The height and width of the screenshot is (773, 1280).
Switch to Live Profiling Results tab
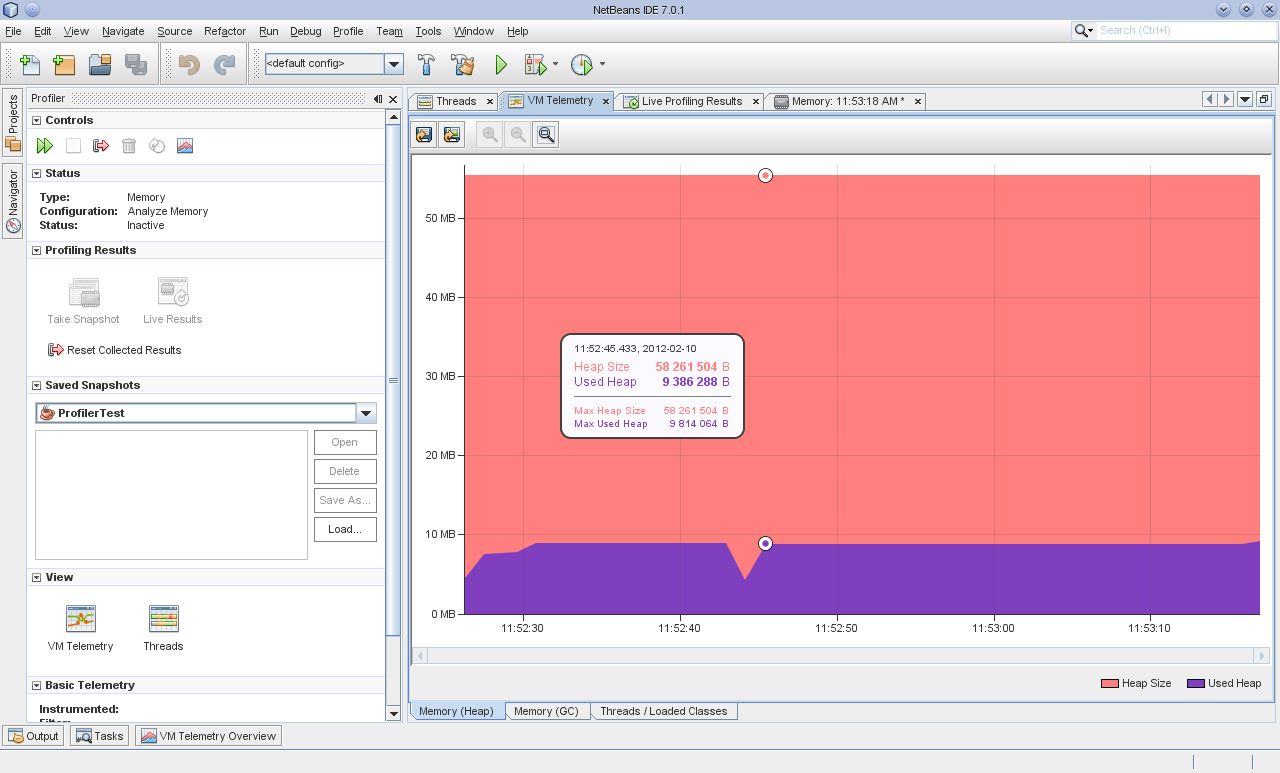point(691,101)
